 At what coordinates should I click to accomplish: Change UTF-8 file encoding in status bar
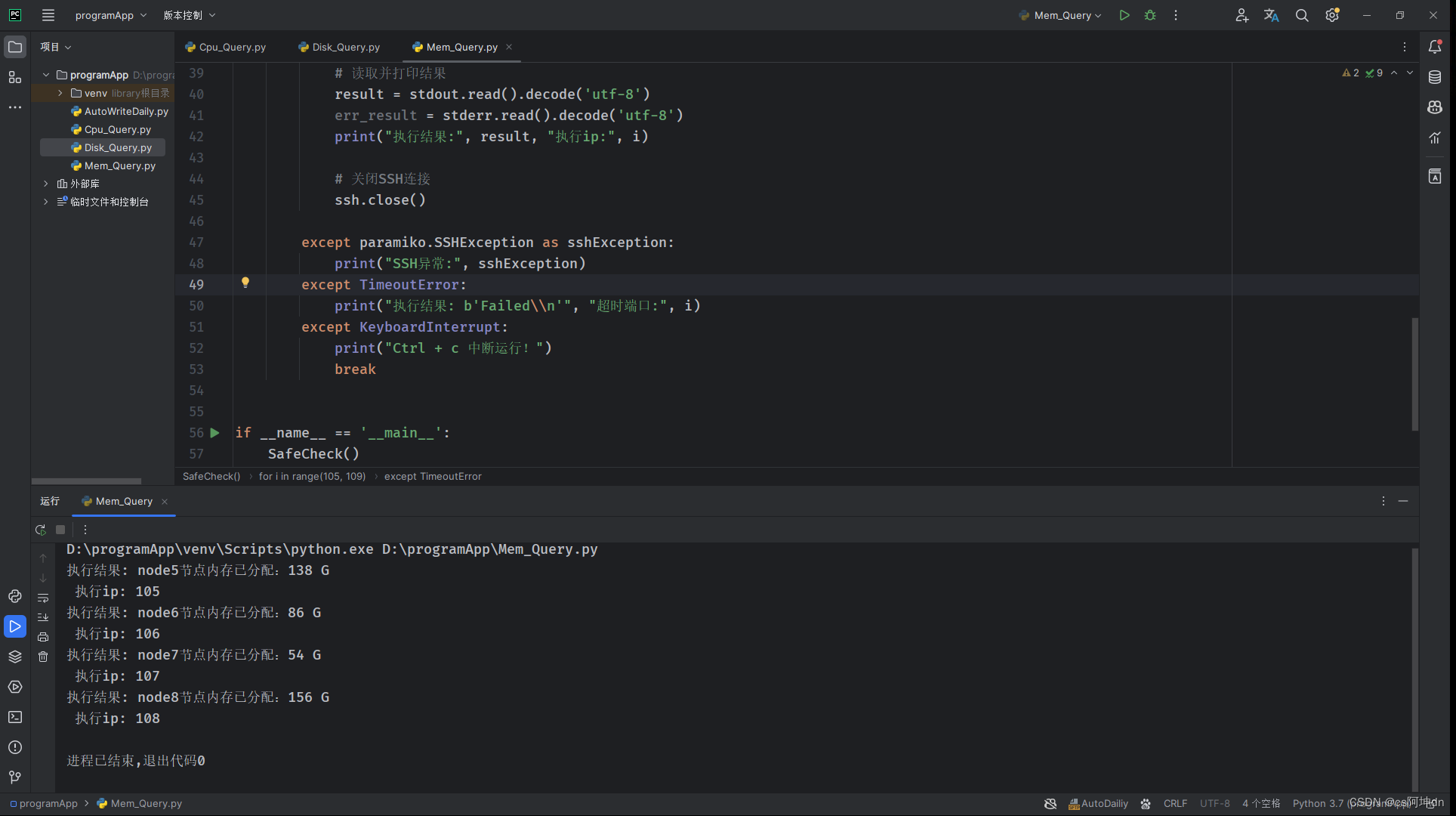tap(1214, 803)
